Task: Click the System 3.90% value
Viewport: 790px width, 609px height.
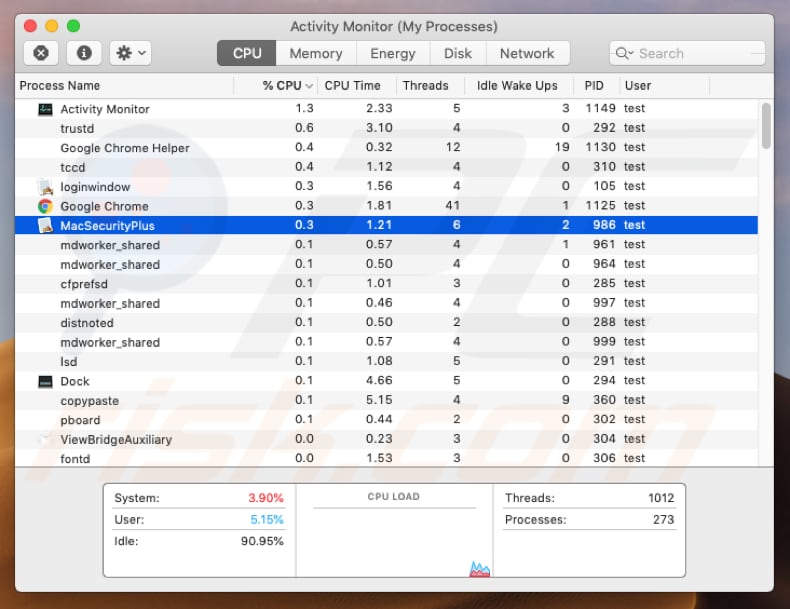Action: (x=266, y=498)
